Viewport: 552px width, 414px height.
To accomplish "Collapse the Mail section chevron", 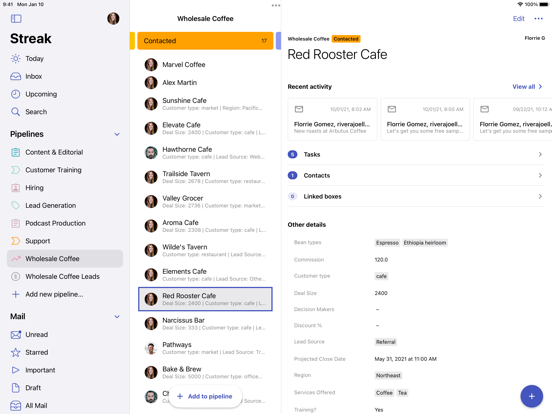I will pyautogui.click(x=117, y=317).
